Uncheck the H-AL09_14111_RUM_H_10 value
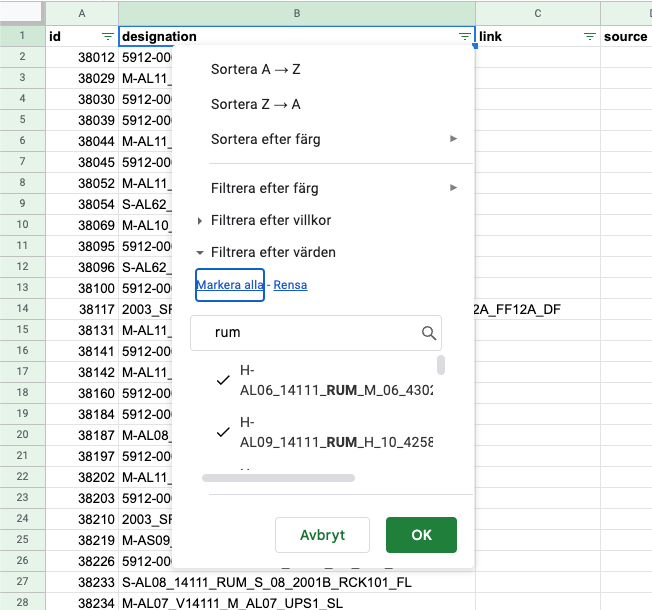The width and height of the screenshot is (652, 610). pyautogui.click(x=223, y=432)
